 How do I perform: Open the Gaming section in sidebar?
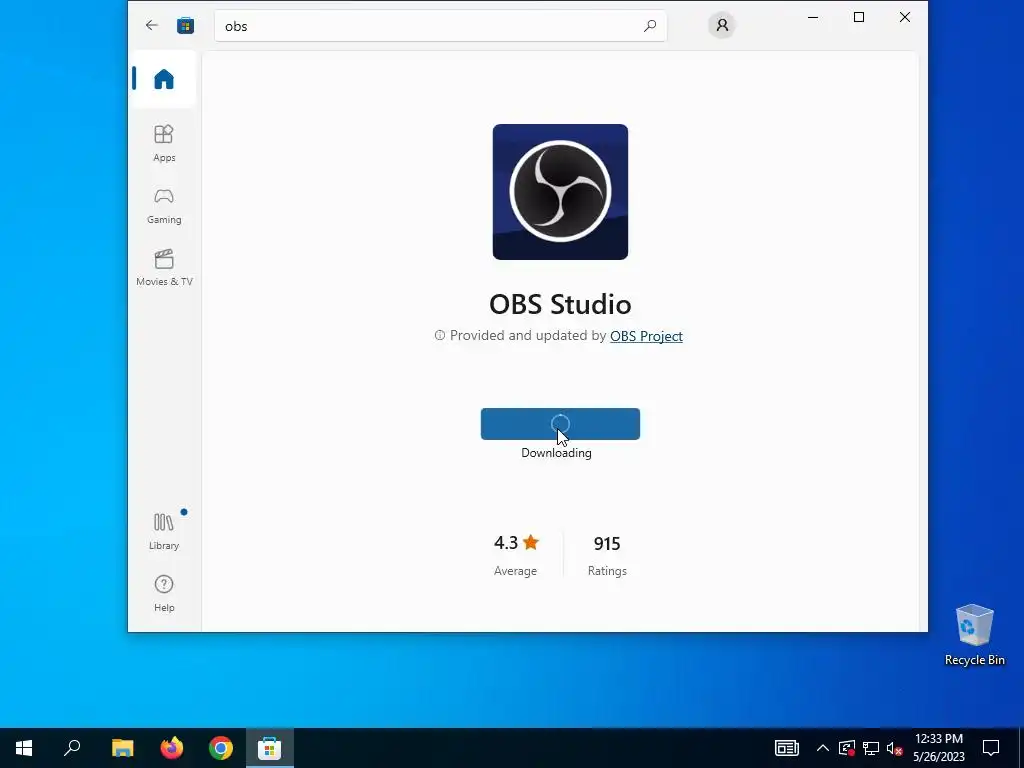[164, 206]
